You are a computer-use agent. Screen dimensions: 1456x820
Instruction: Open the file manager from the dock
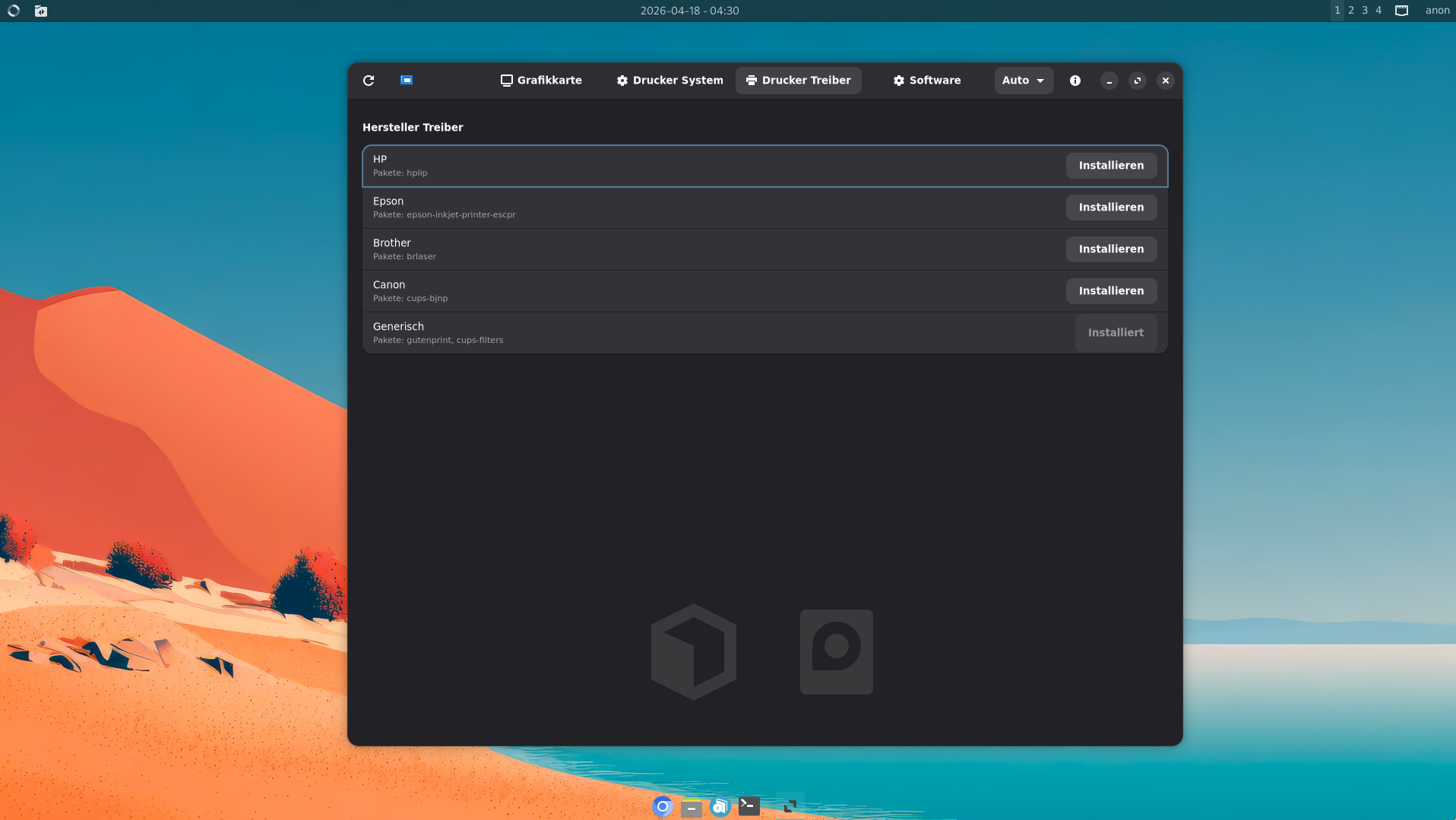point(691,806)
